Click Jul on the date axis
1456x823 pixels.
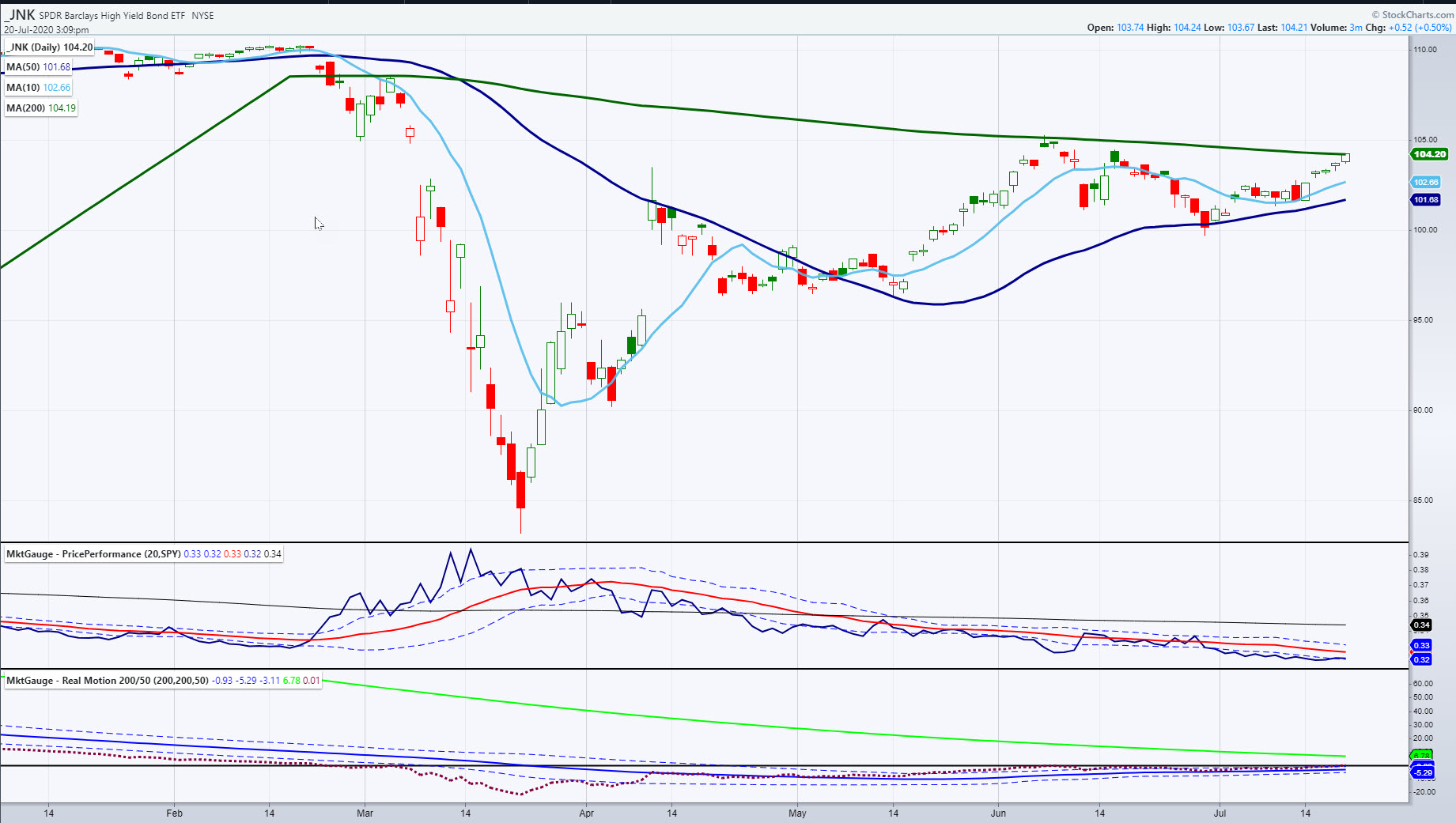click(1220, 813)
